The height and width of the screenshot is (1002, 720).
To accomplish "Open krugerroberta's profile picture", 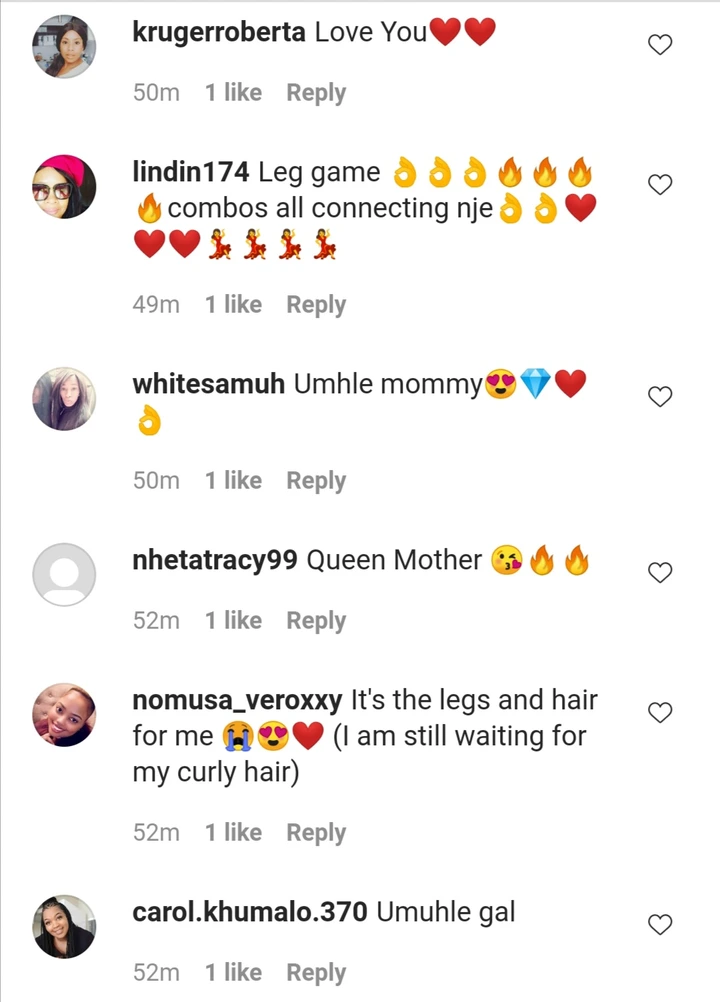I will 64,47.
